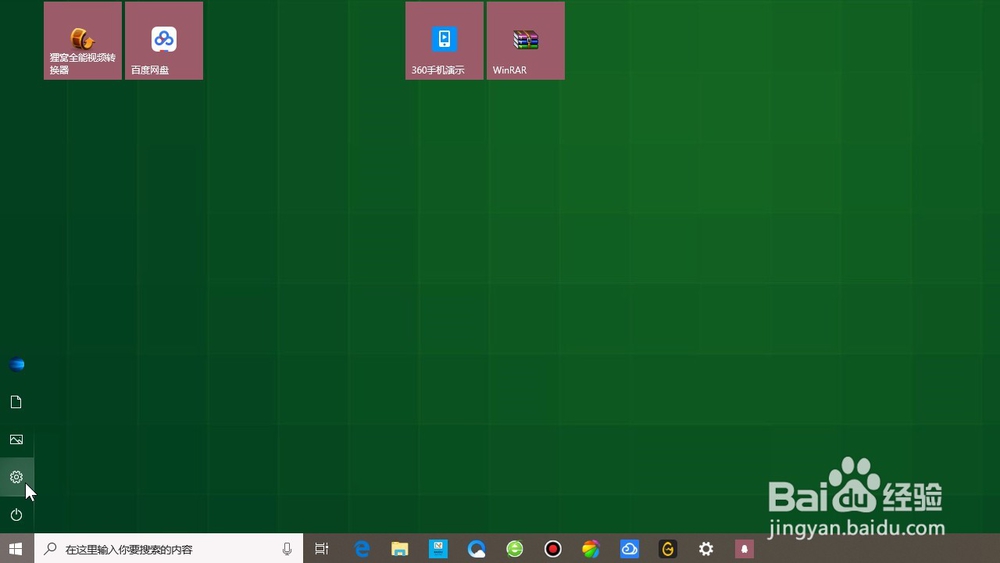The height and width of the screenshot is (563, 1000).
Task: Launch Microsoft Edge from the taskbar
Action: (x=362, y=548)
